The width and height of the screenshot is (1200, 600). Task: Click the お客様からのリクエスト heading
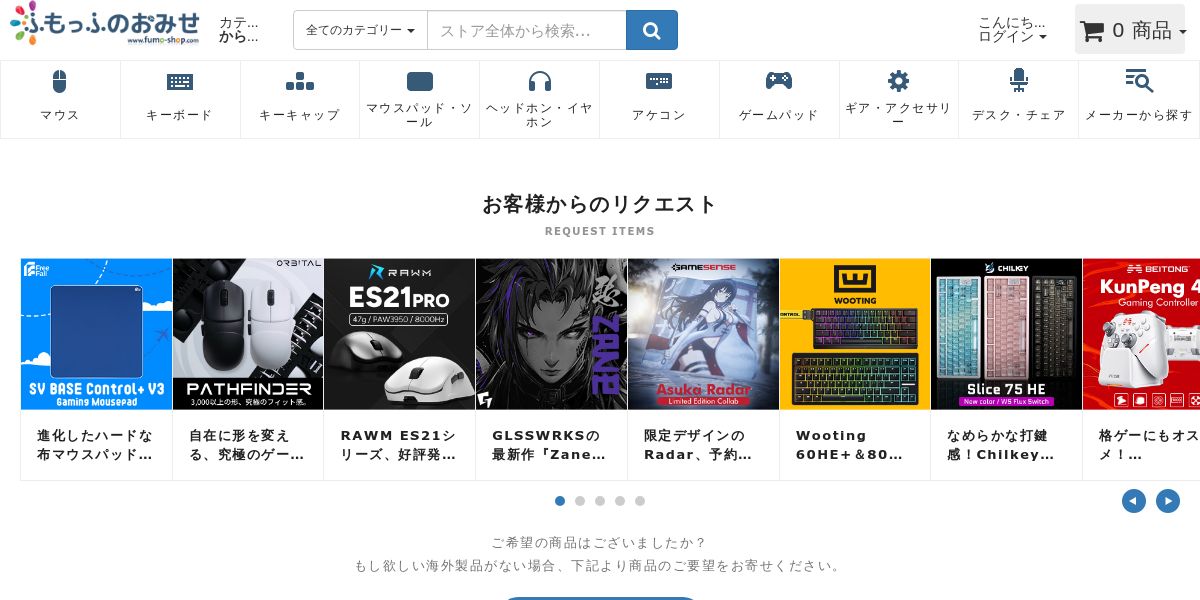click(600, 204)
